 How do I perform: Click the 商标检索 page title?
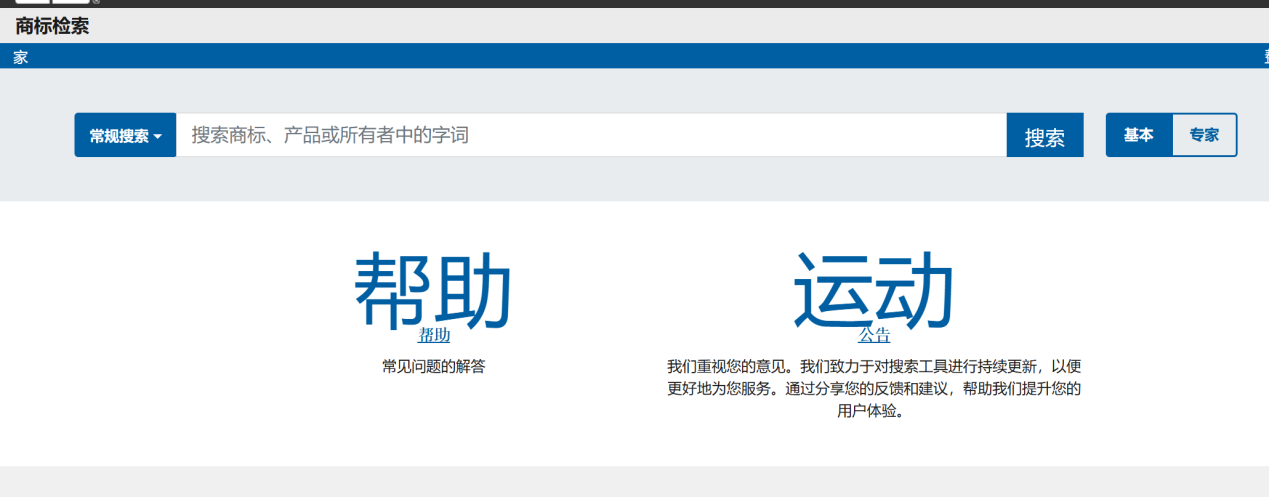pos(52,26)
